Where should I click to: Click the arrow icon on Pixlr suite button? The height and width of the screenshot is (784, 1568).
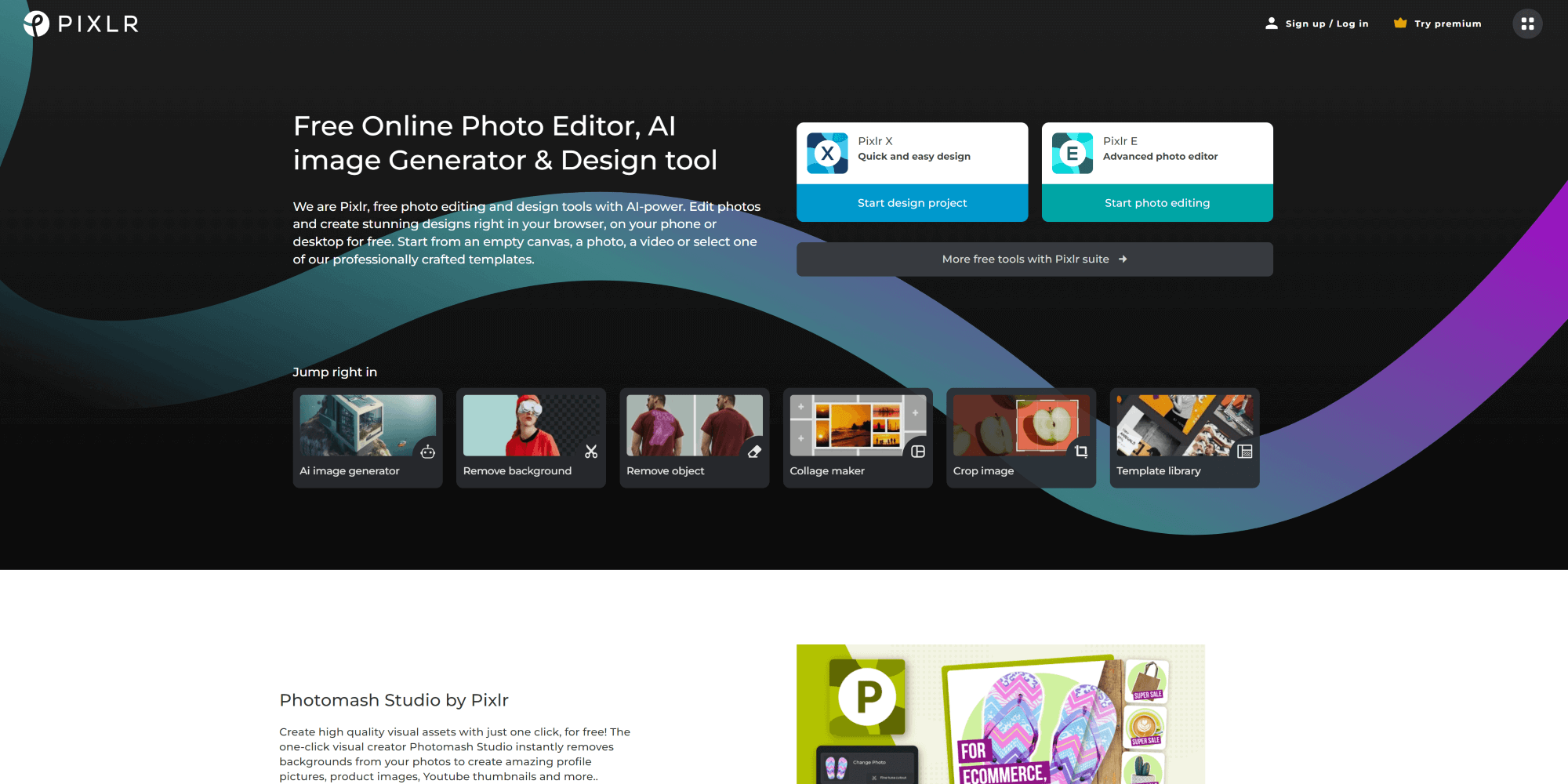pyautogui.click(x=1123, y=259)
